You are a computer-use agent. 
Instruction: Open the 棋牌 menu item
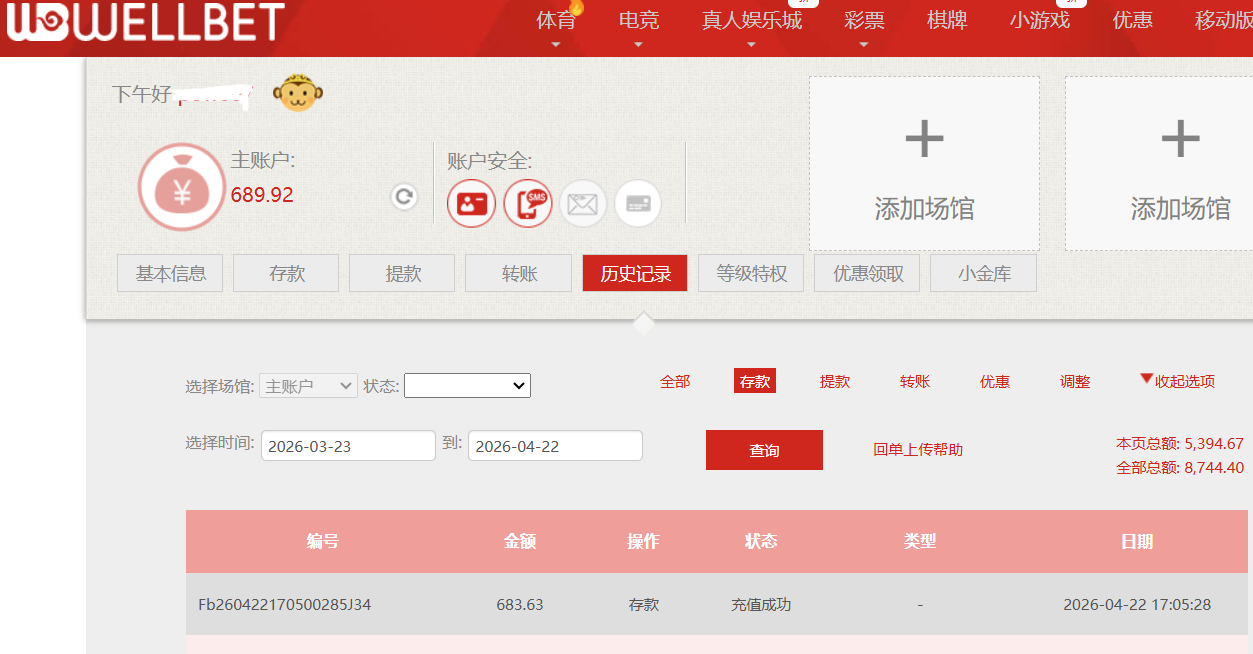click(947, 20)
